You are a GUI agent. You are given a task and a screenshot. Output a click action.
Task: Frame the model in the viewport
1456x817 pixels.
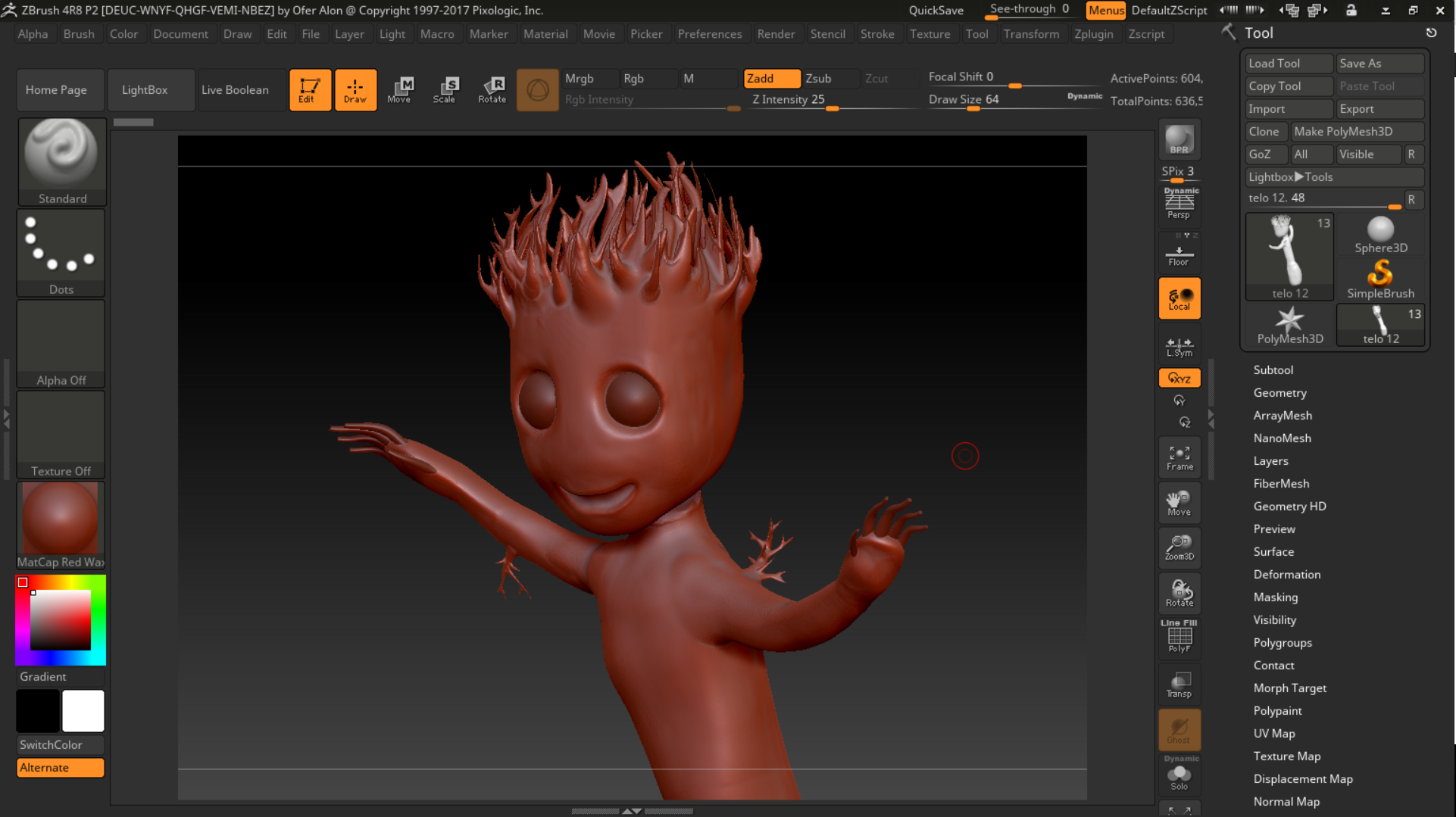pos(1179,457)
